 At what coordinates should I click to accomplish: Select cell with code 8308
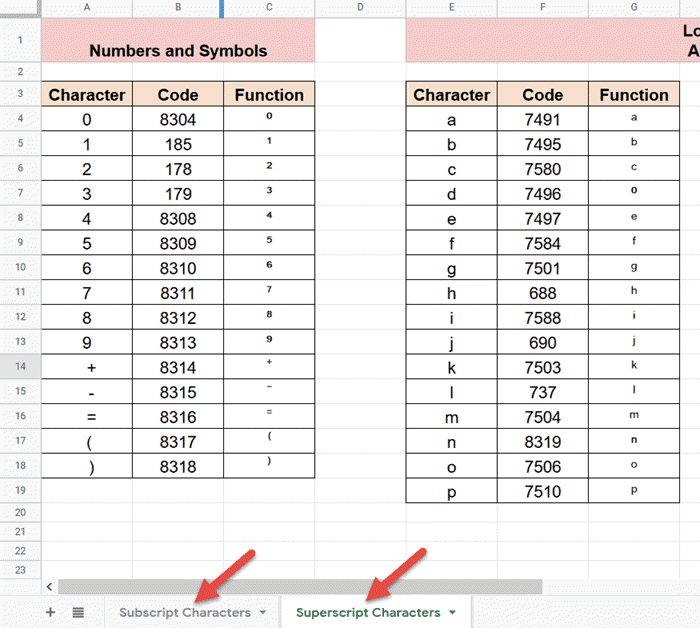click(x=178, y=218)
